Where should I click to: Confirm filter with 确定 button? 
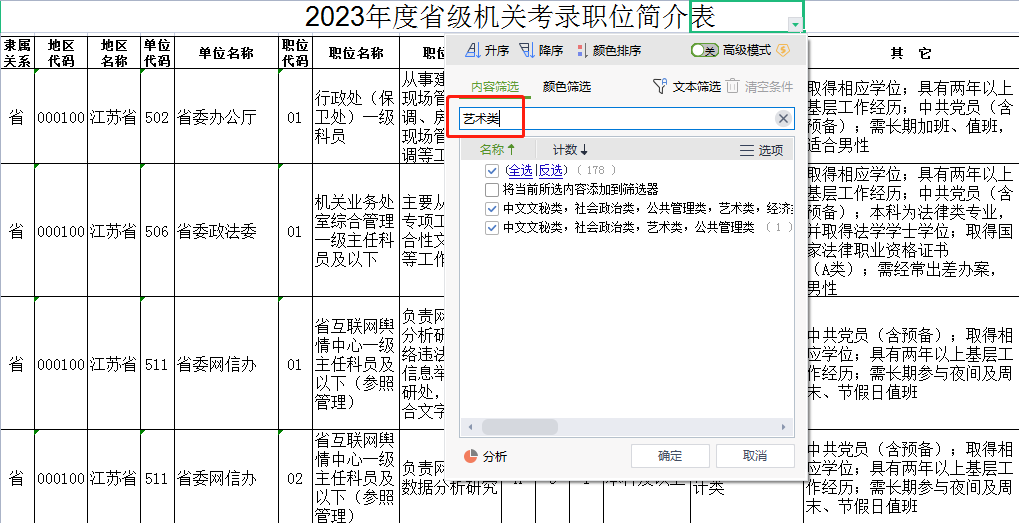[x=670, y=455]
